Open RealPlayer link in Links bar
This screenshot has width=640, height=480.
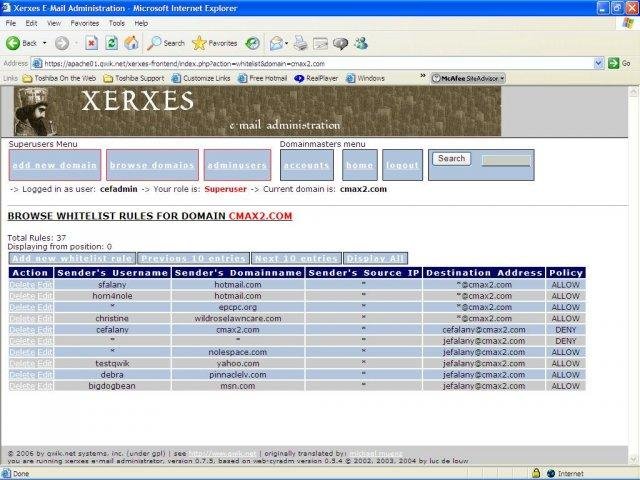316,78
